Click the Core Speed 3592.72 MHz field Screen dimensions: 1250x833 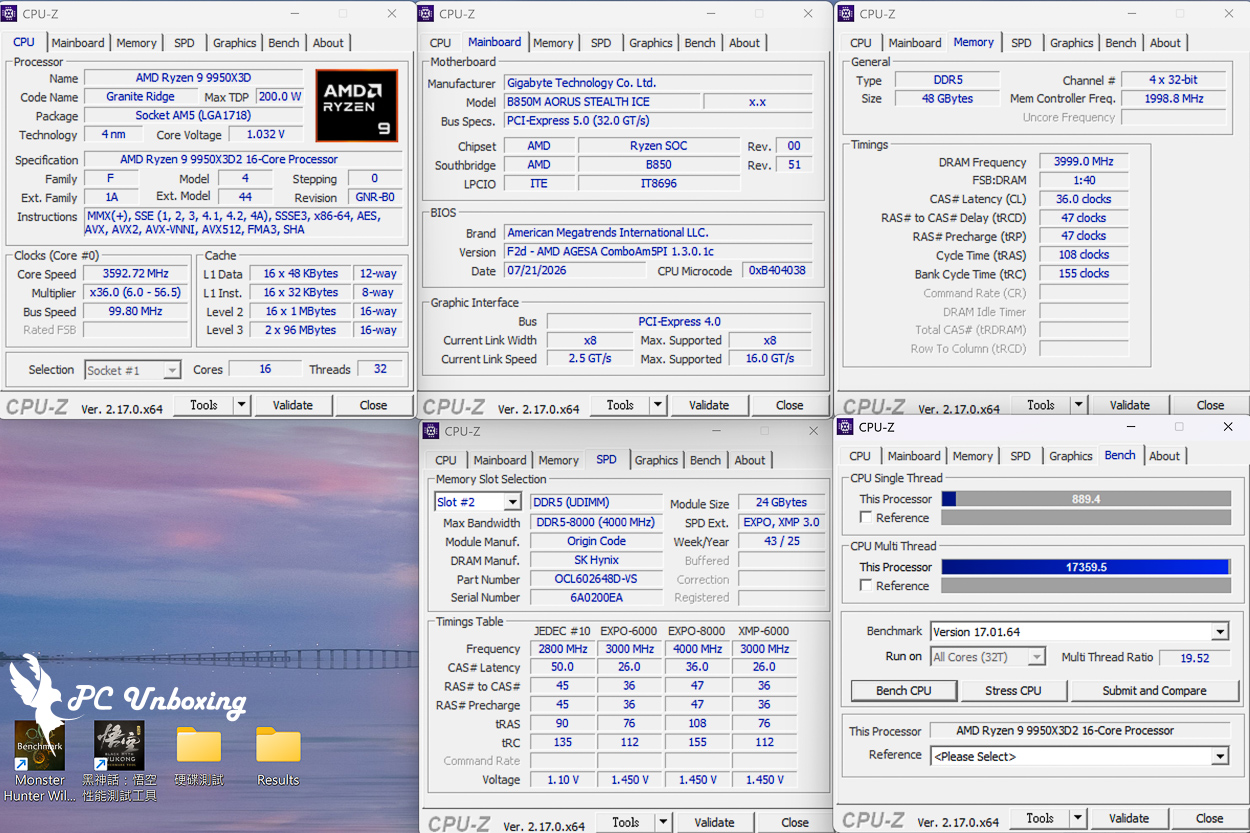point(135,274)
